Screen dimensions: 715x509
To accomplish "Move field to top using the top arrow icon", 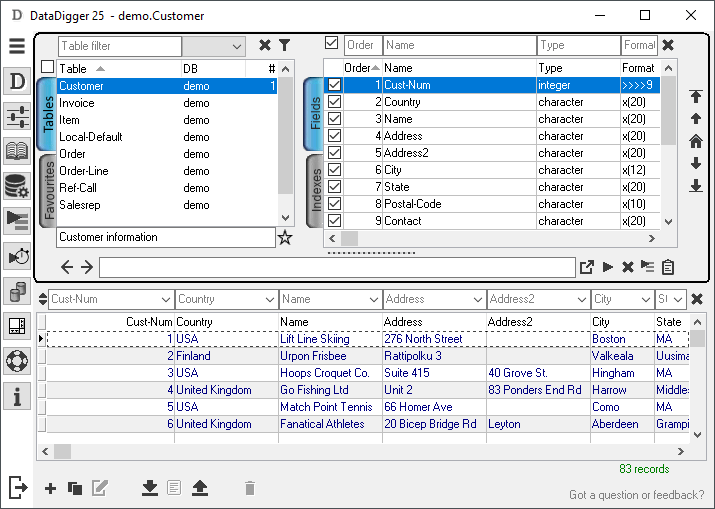I will pos(696,97).
